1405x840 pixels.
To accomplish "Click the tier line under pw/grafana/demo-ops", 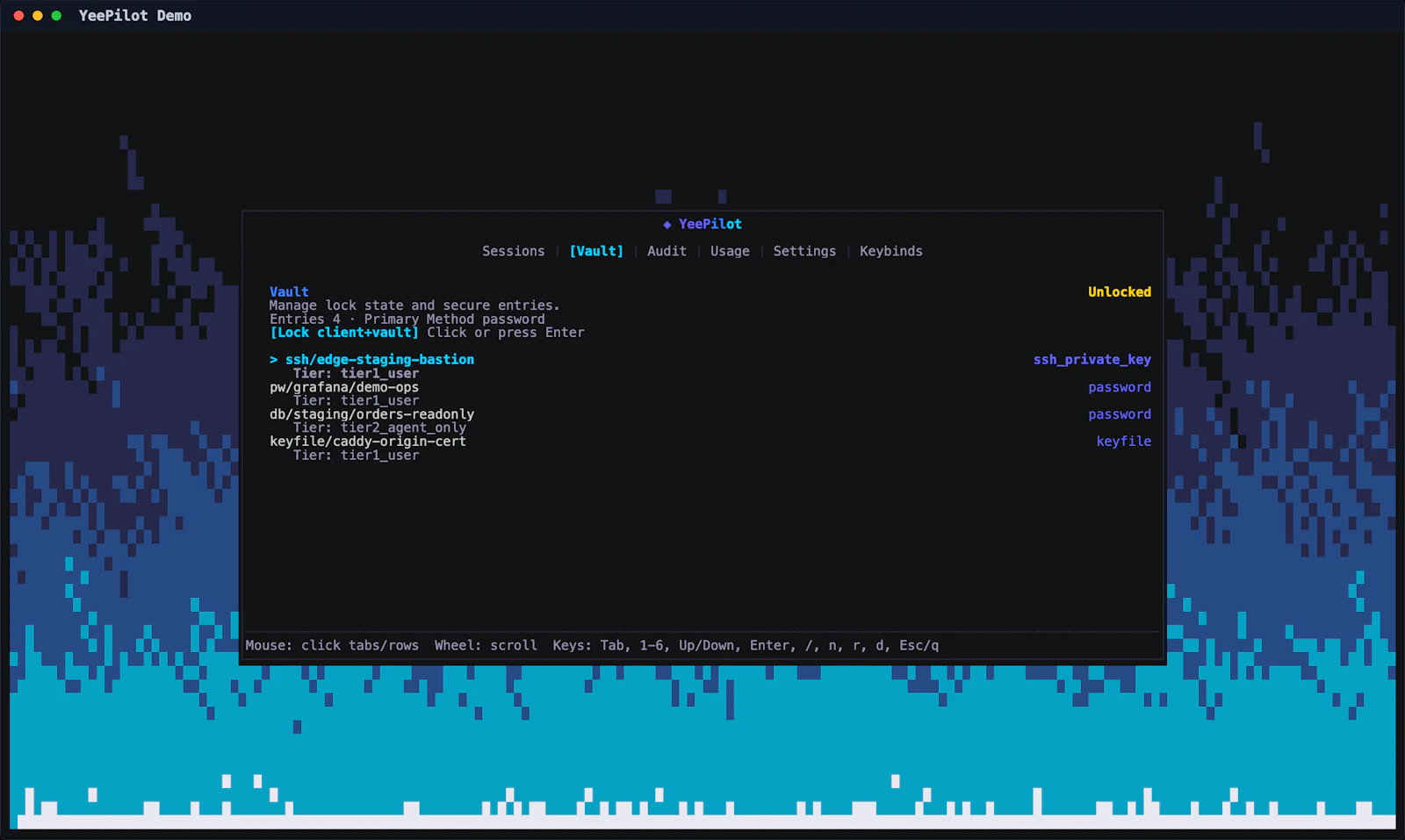I will coord(356,400).
